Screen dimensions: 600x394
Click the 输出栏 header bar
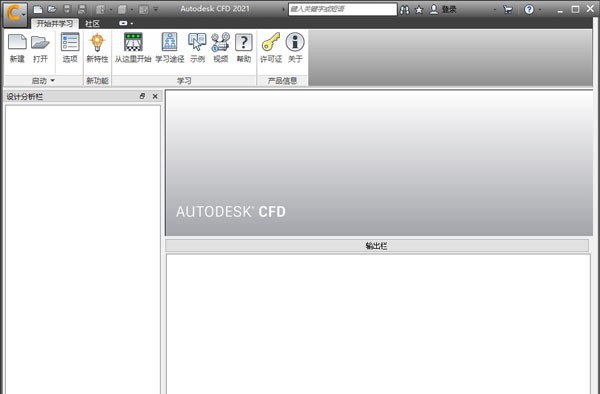click(x=377, y=246)
